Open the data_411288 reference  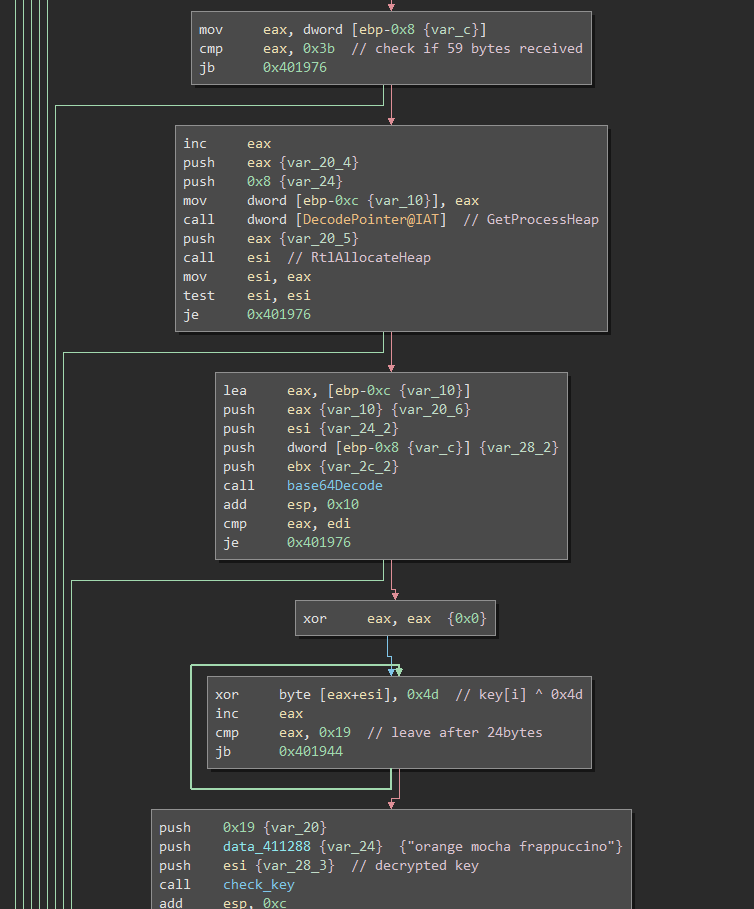click(x=267, y=847)
